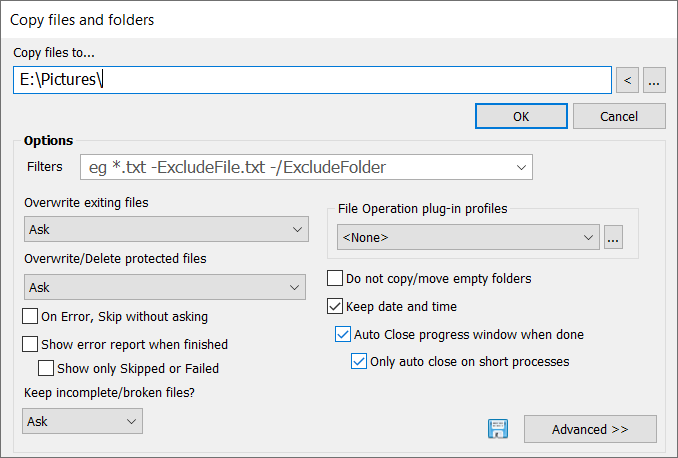This screenshot has height=458, width=678.
Task: Click into the 'Copy files to...' path field
Action: click(x=312, y=80)
